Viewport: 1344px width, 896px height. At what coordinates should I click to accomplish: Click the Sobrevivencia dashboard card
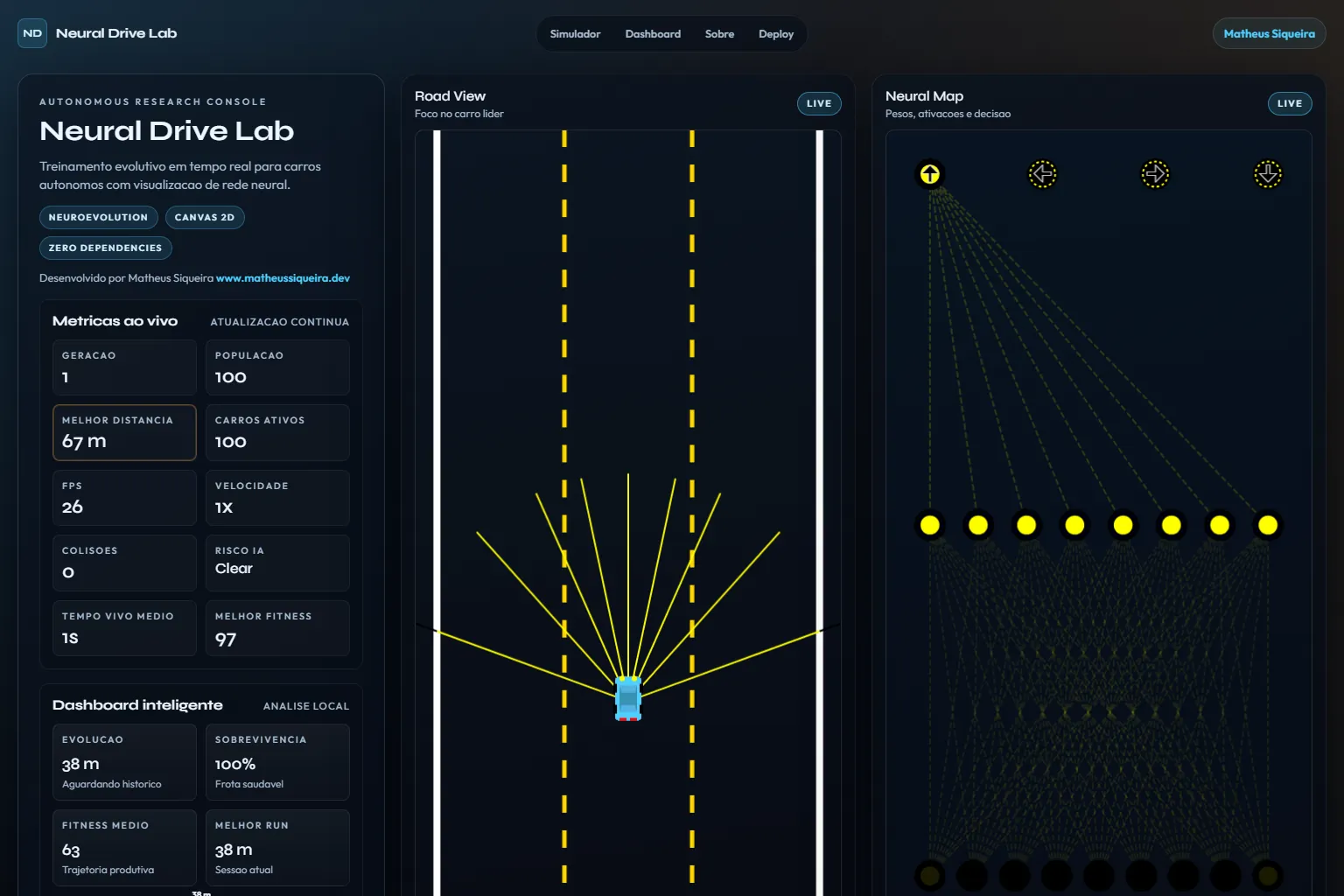277,762
